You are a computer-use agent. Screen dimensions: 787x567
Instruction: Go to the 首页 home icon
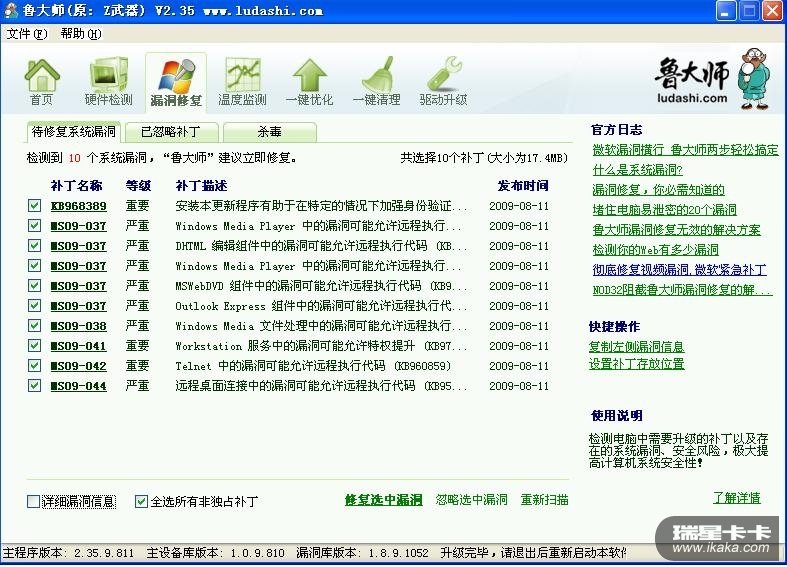click(x=42, y=81)
